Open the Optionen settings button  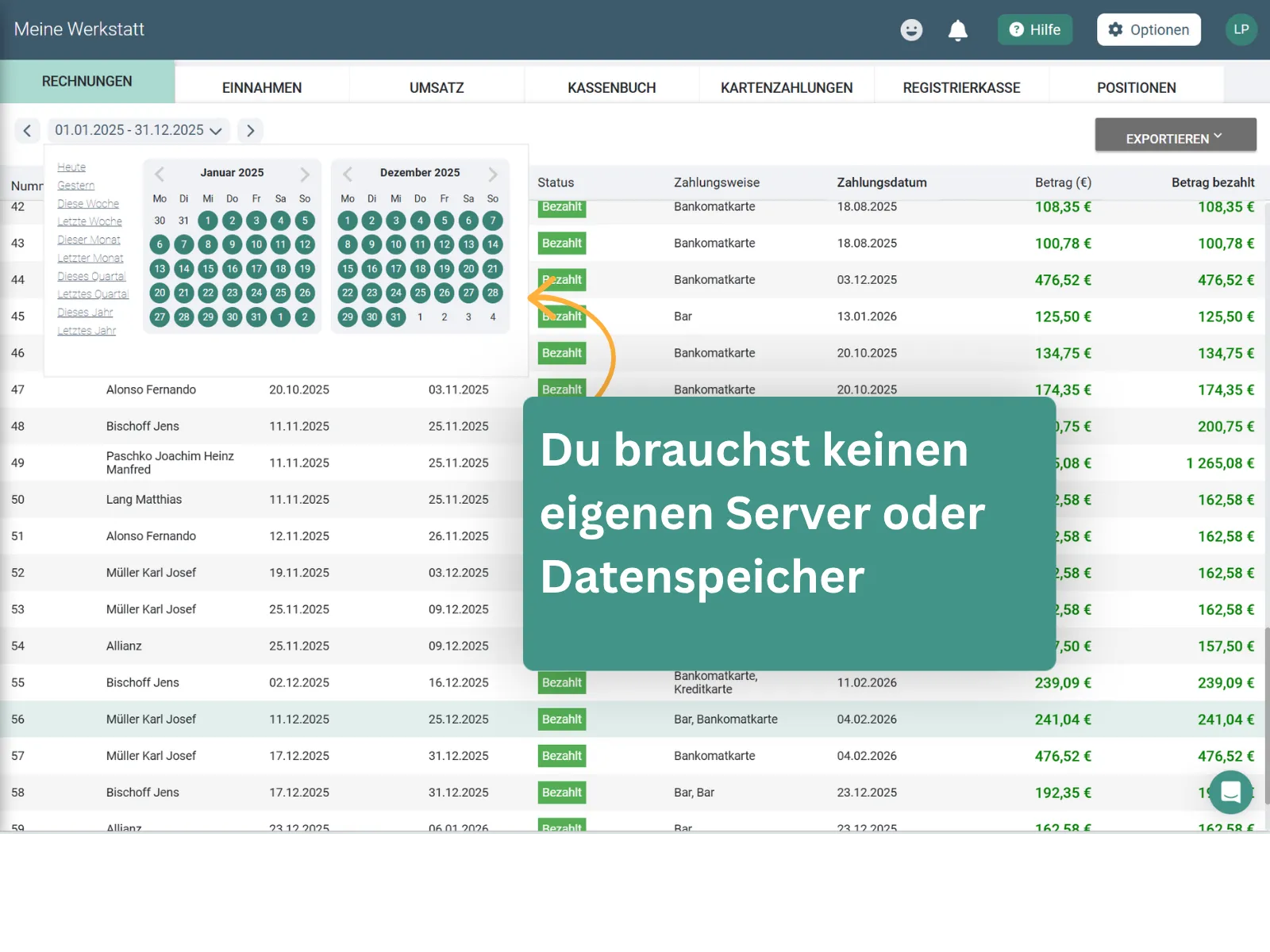tap(1149, 29)
